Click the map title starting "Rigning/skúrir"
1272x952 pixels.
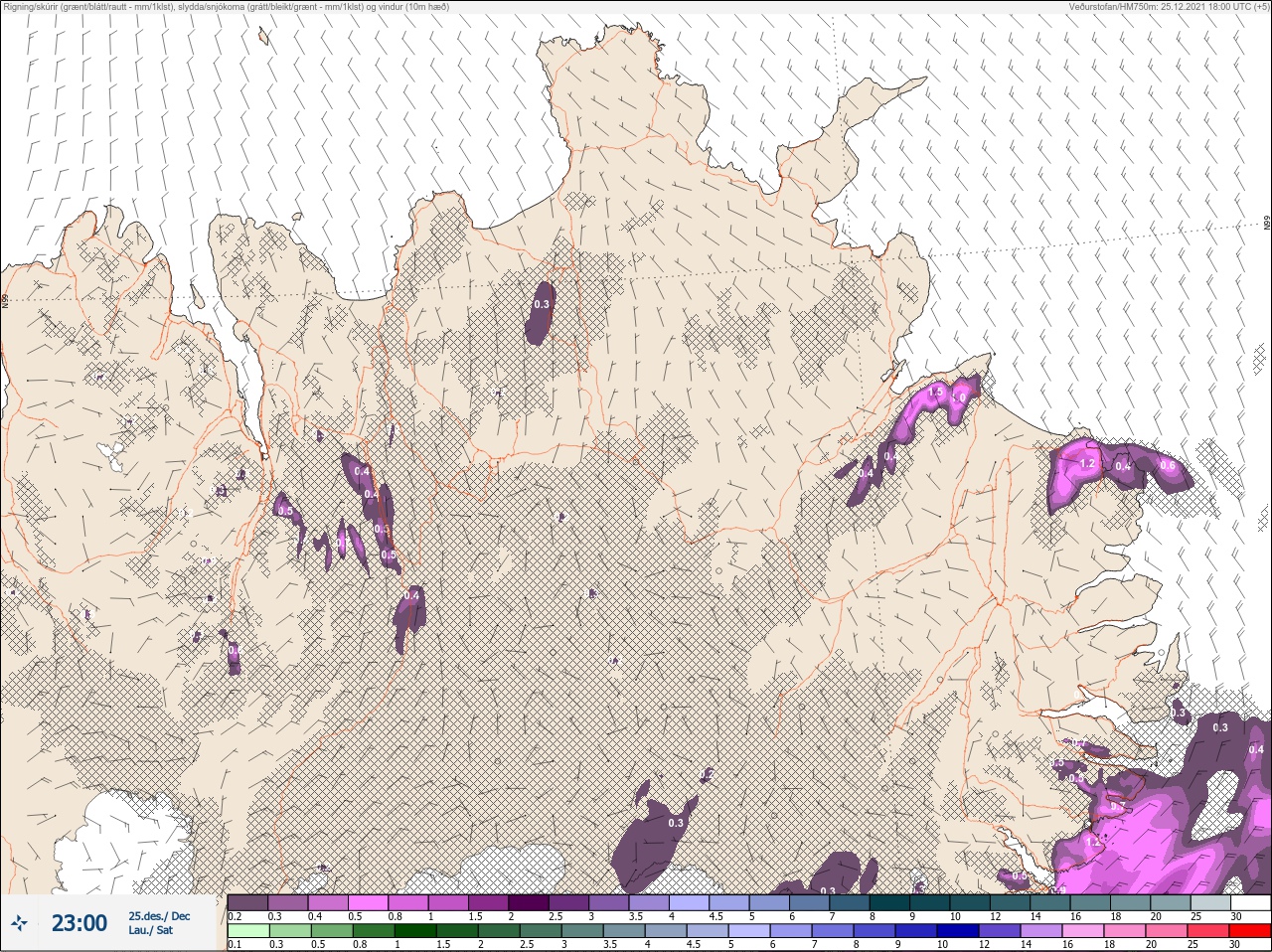pyautogui.click(x=227, y=7)
